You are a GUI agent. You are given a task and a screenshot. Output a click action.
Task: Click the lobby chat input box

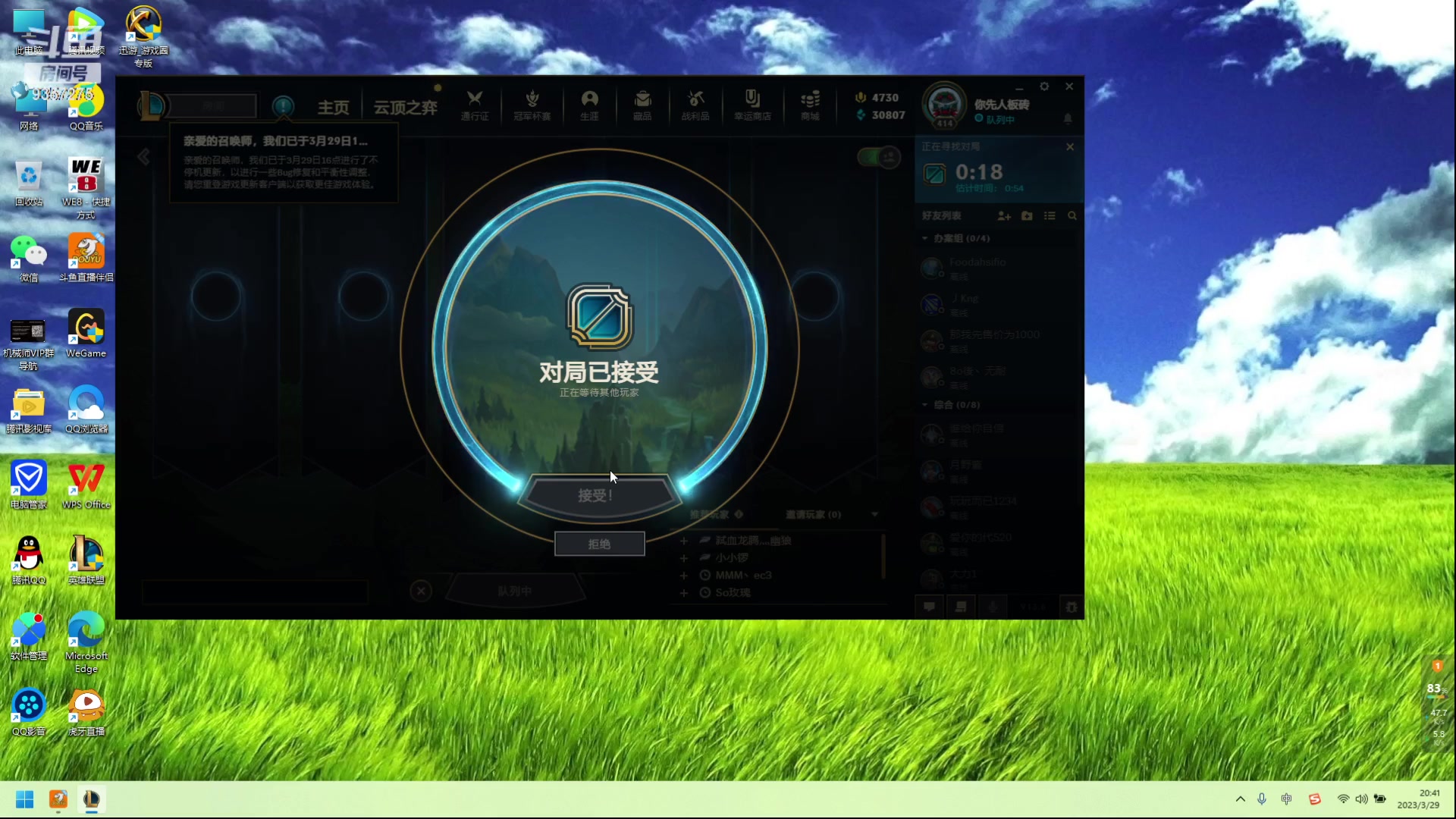pyautogui.click(x=255, y=592)
